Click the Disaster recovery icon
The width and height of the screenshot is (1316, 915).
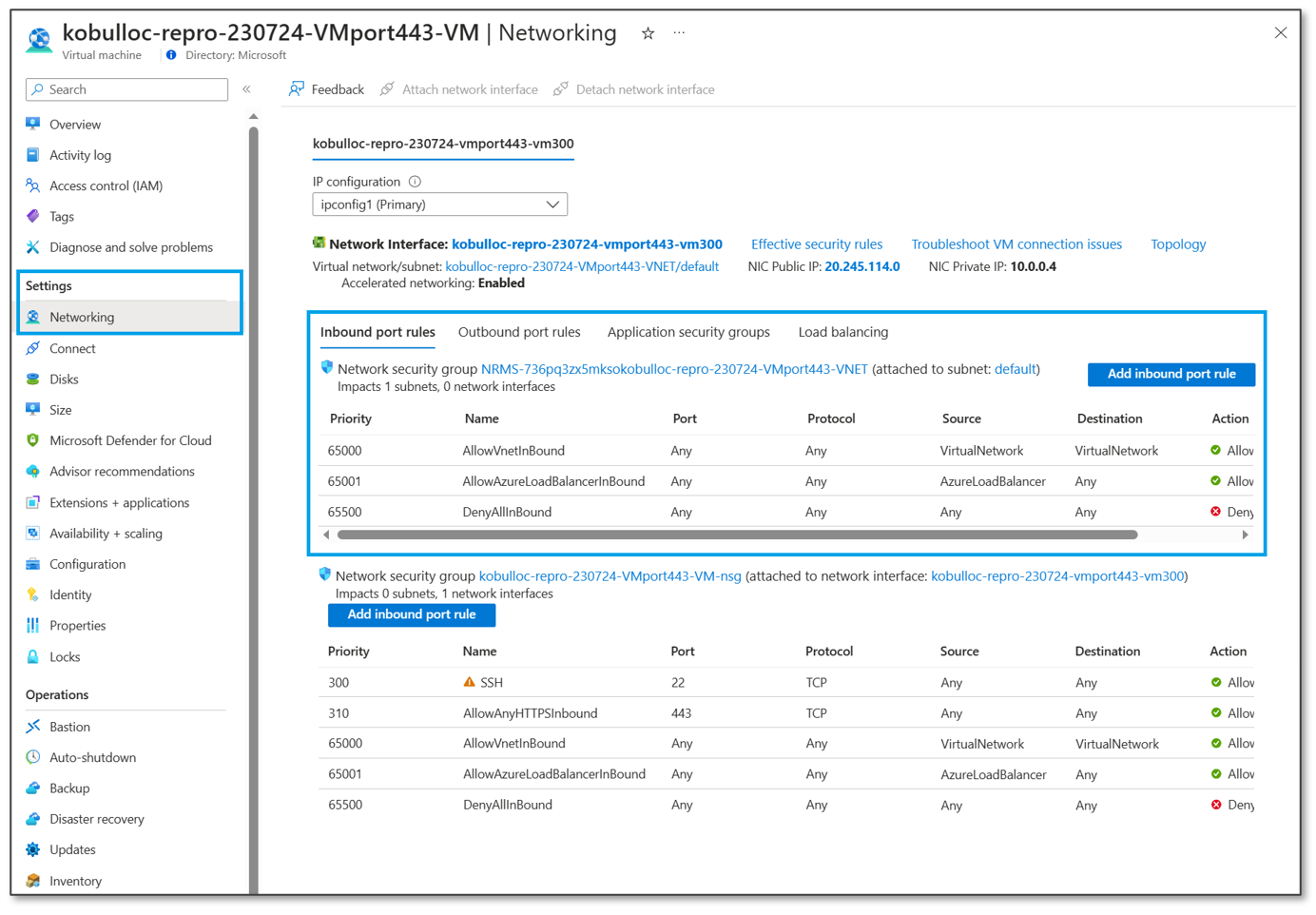(x=34, y=818)
